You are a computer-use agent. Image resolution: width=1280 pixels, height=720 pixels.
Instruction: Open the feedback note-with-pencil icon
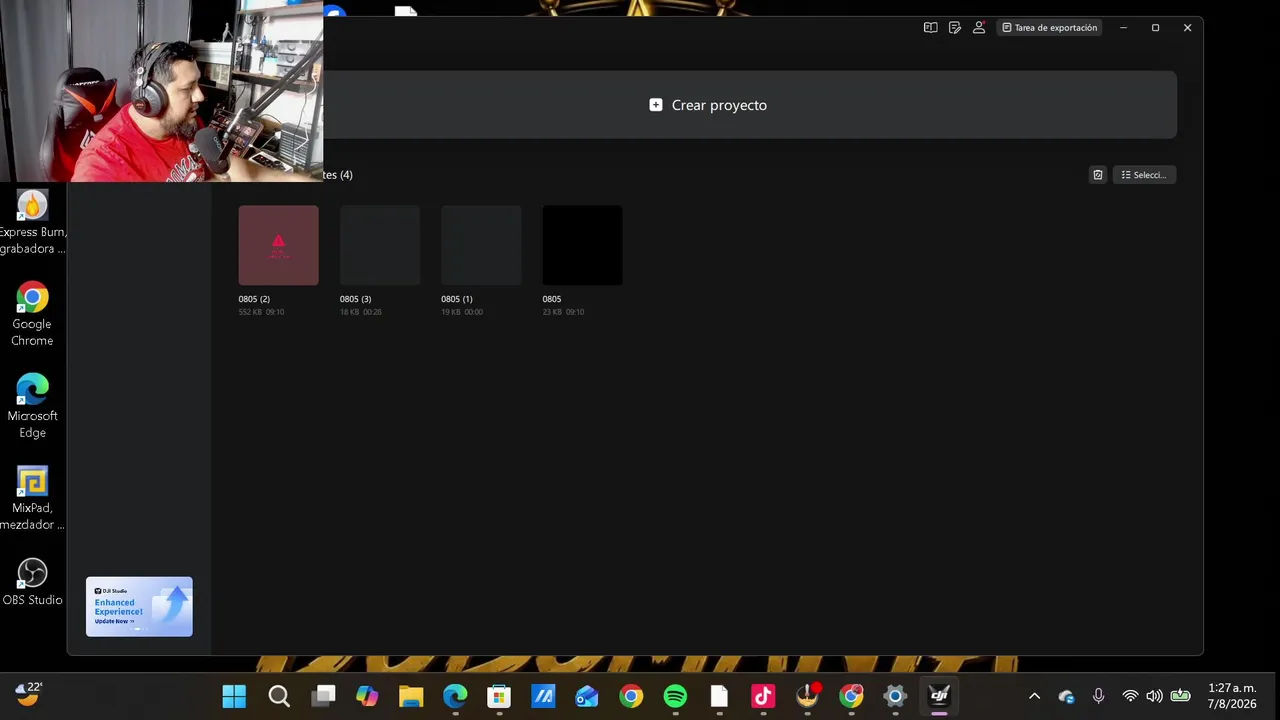click(955, 28)
